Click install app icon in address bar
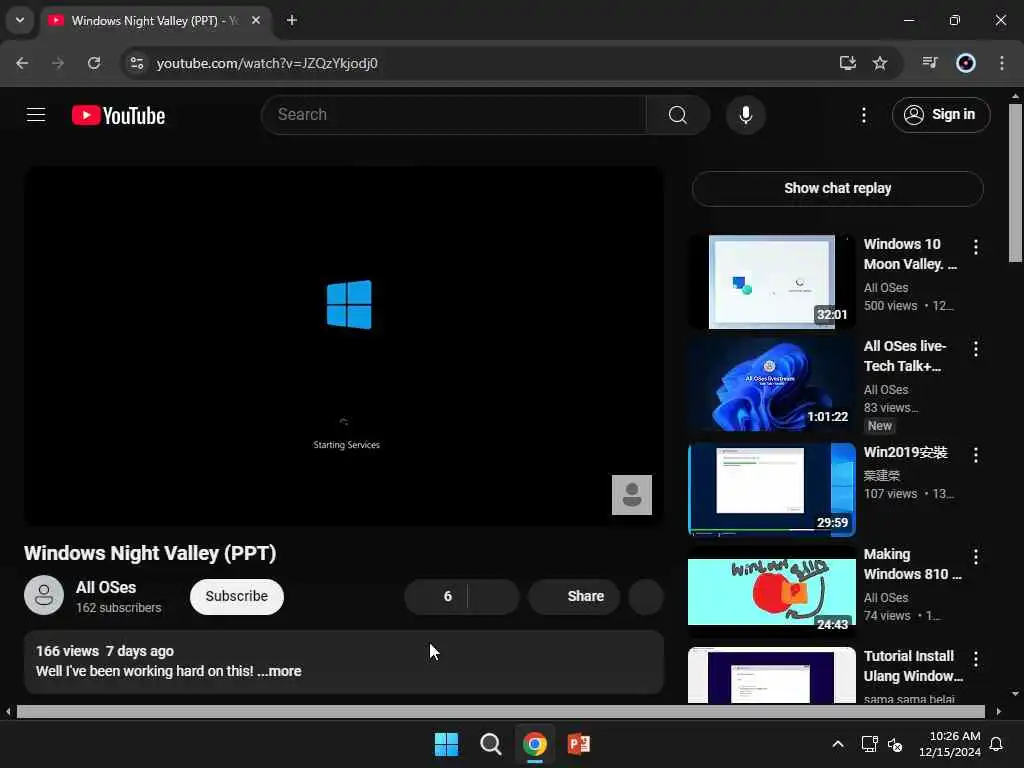Image resolution: width=1024 pixels, height=768 pixels. click(847, 63)
